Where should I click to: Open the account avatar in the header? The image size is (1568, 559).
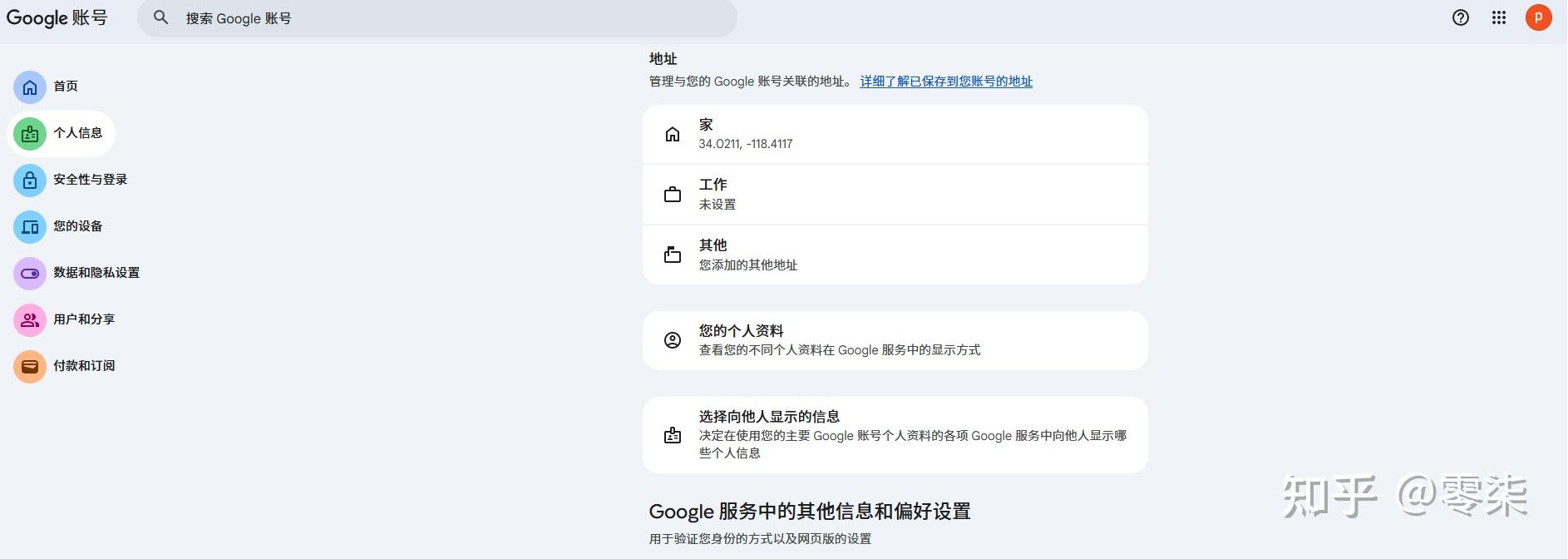pos(1538,17)
